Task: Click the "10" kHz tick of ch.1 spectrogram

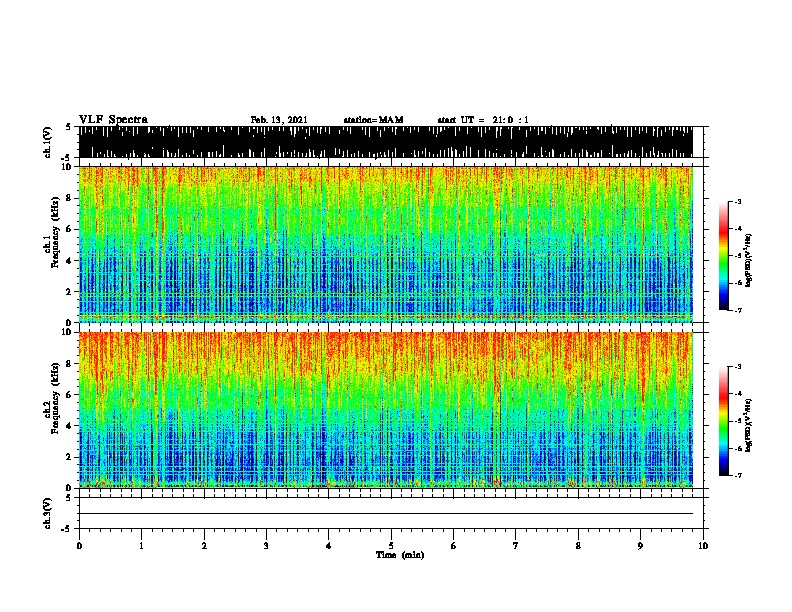Action: pos(68,168)
